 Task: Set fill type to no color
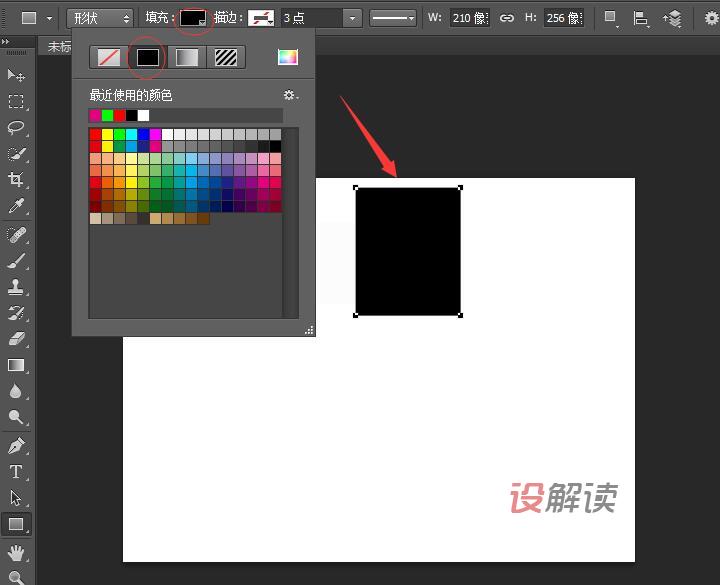[109, 58]
